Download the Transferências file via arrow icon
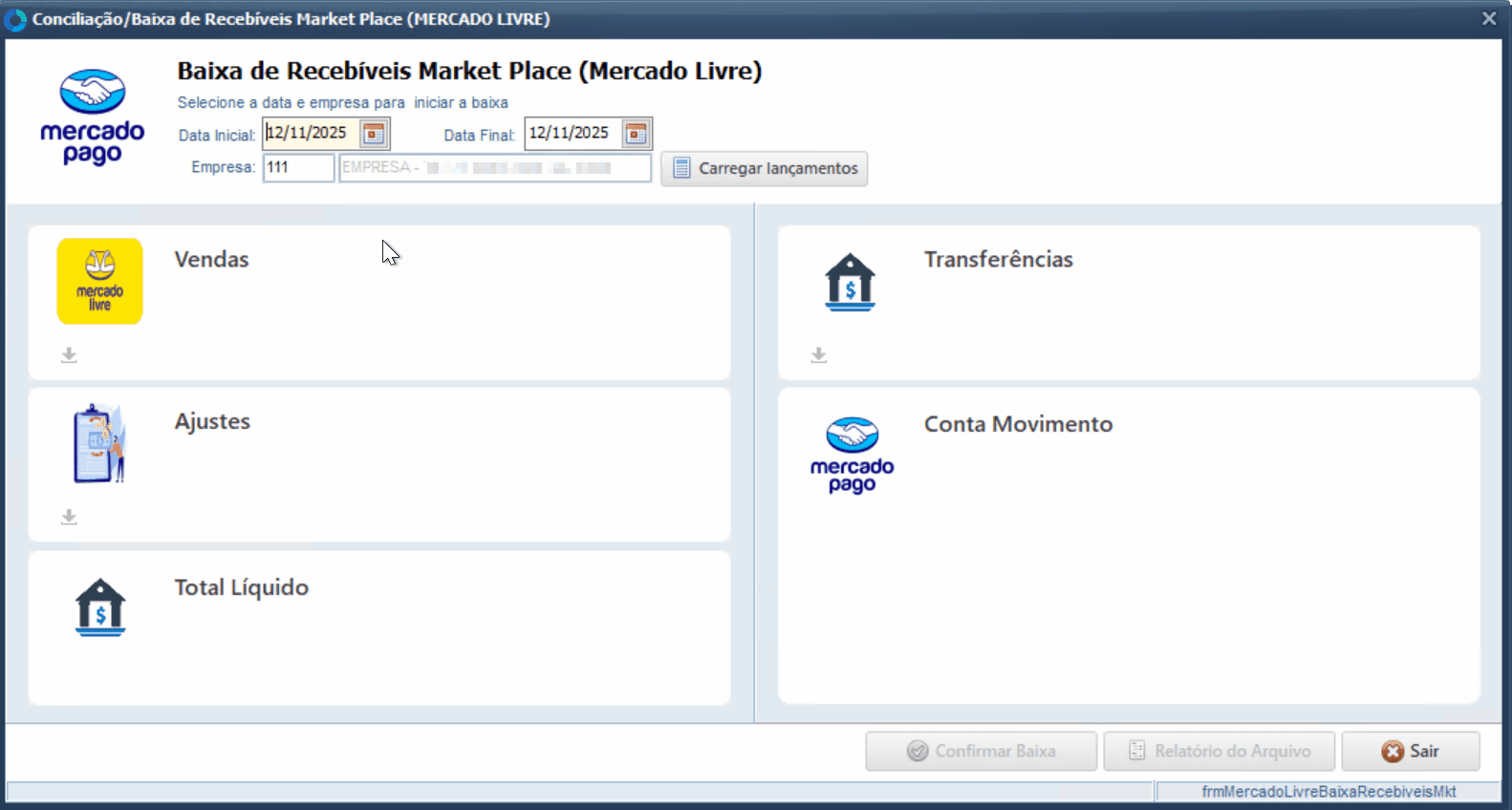 tap(819, 355)
